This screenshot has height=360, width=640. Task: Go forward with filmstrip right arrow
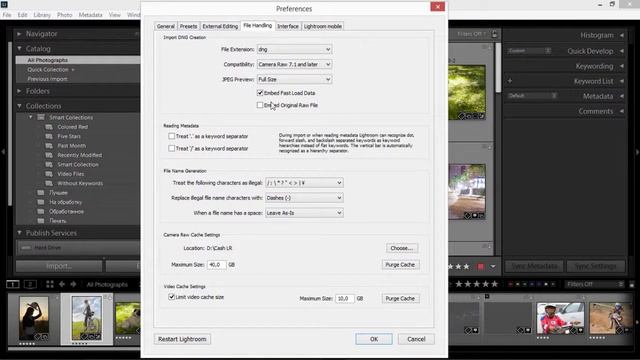point(73,284)
